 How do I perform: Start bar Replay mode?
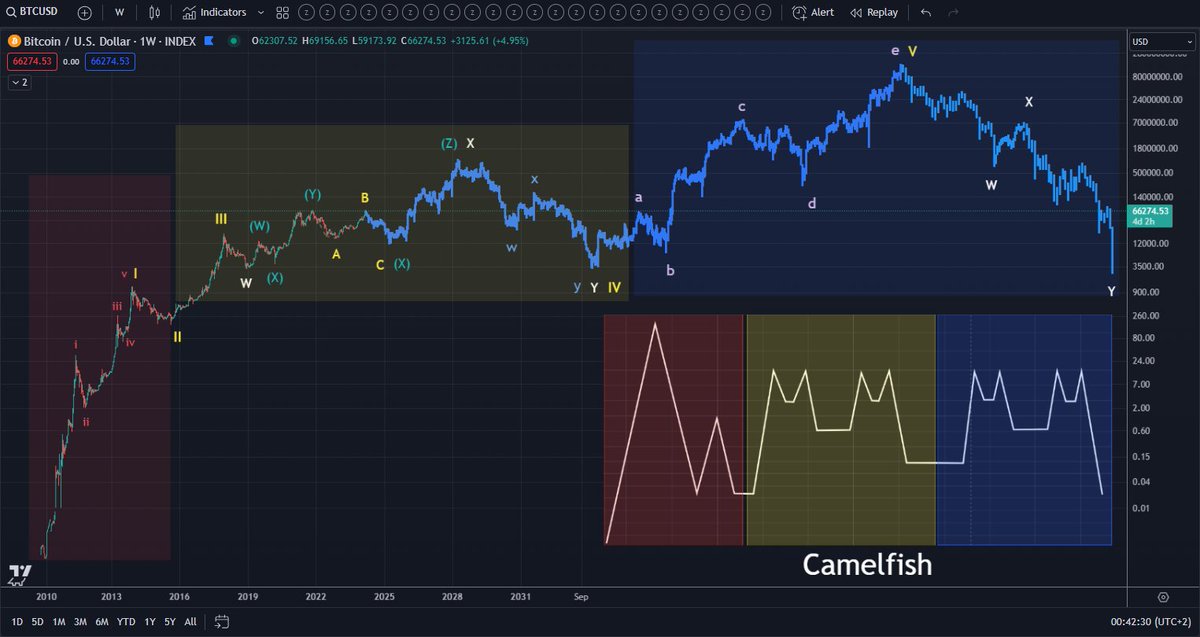coord(874,12)
